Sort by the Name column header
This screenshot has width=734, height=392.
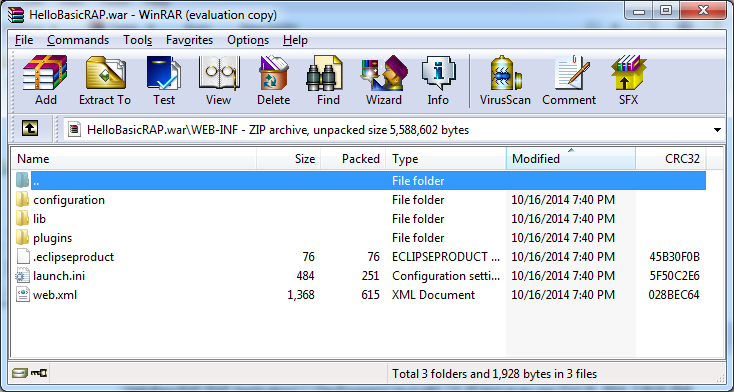click(134, 159)
